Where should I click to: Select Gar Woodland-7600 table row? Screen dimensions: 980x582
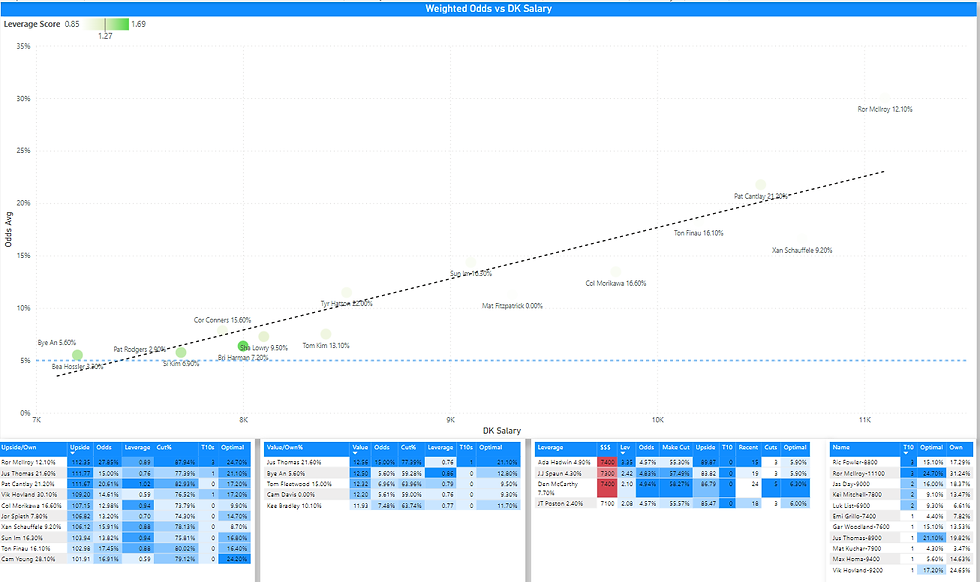901,527
